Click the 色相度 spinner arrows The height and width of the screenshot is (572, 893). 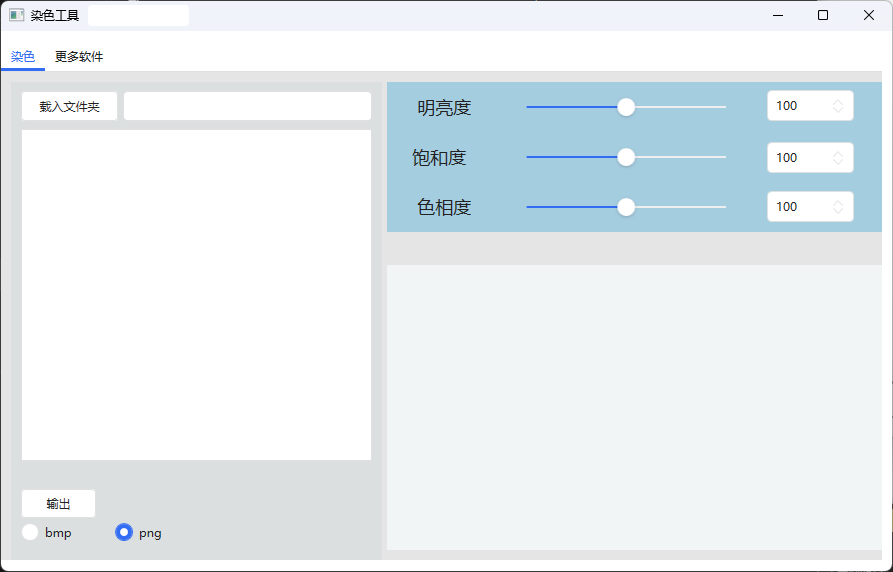838,206
